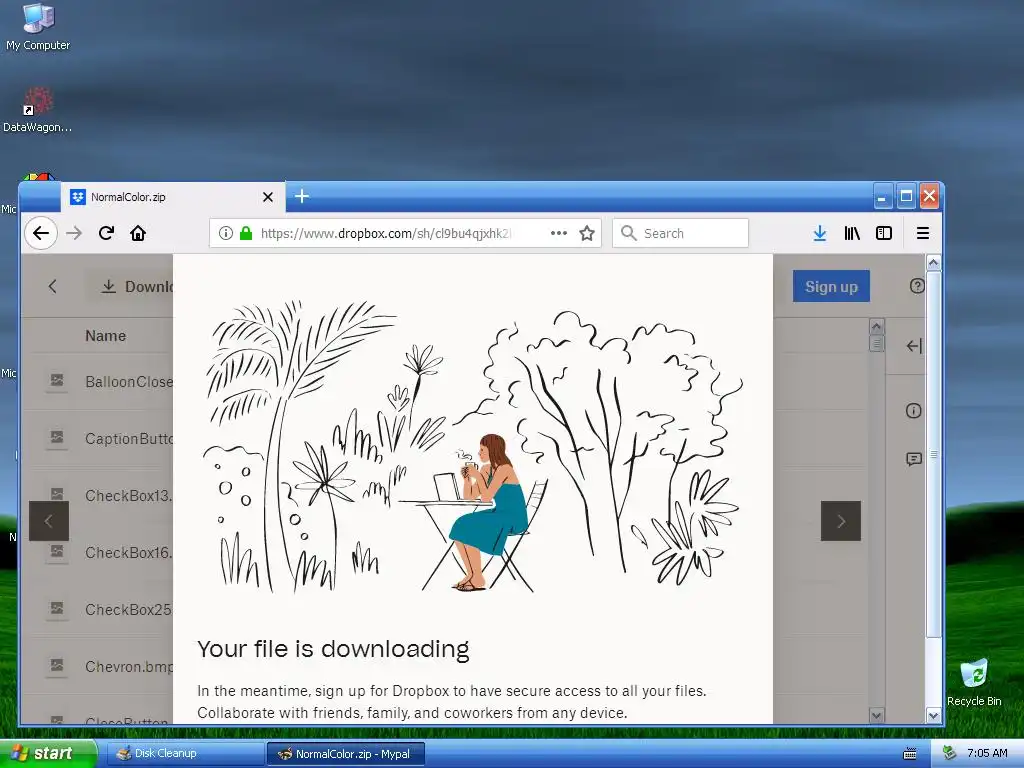This screenshot has height=768, width=1024.
Task: Open the browser home page
Action: (138, 233)
